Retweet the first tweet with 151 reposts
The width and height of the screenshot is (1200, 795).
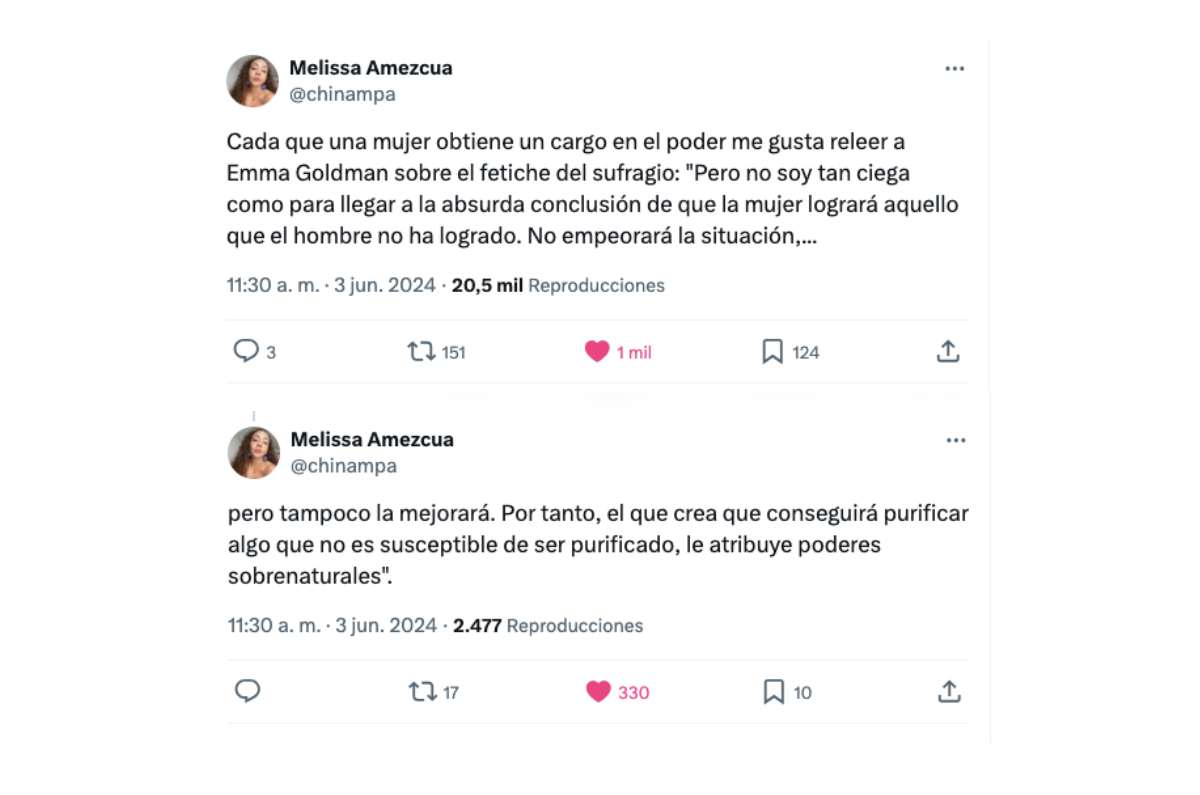pos(421,352)
